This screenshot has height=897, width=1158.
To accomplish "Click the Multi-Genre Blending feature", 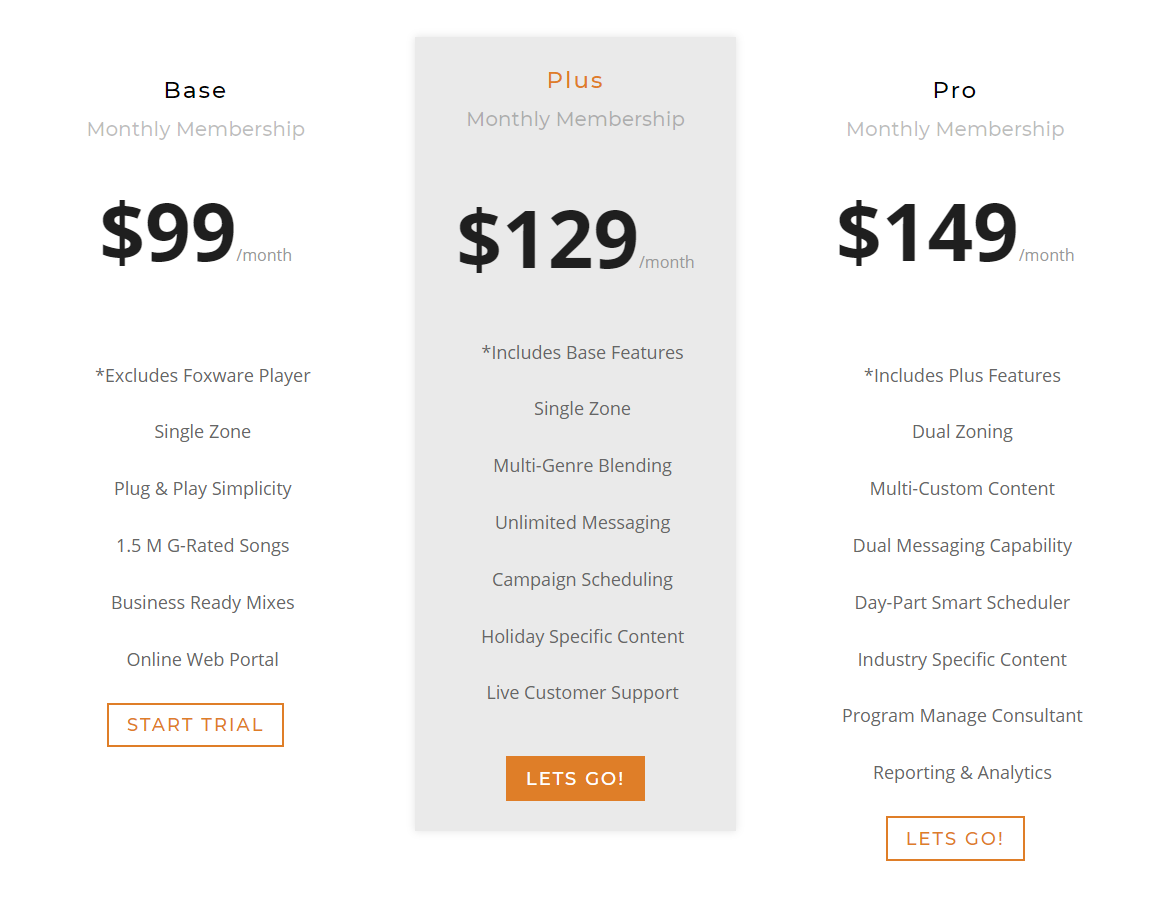I will 582,466.
